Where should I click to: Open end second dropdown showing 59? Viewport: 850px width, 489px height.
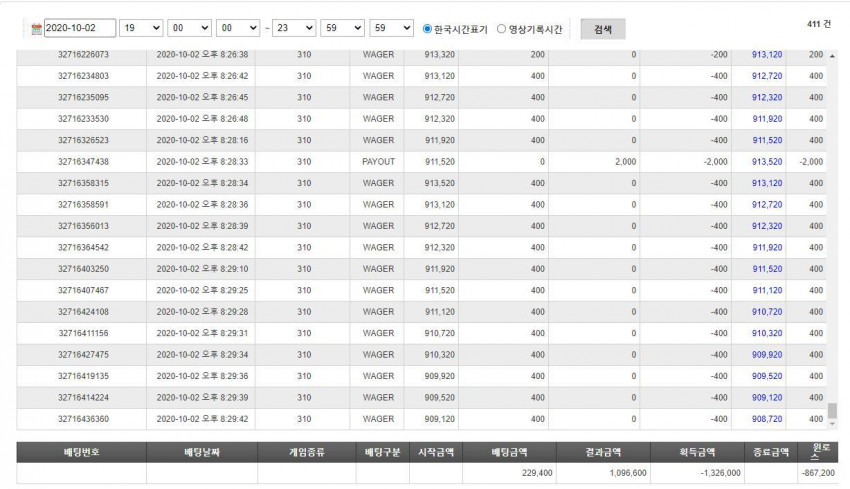pos(391,28)
